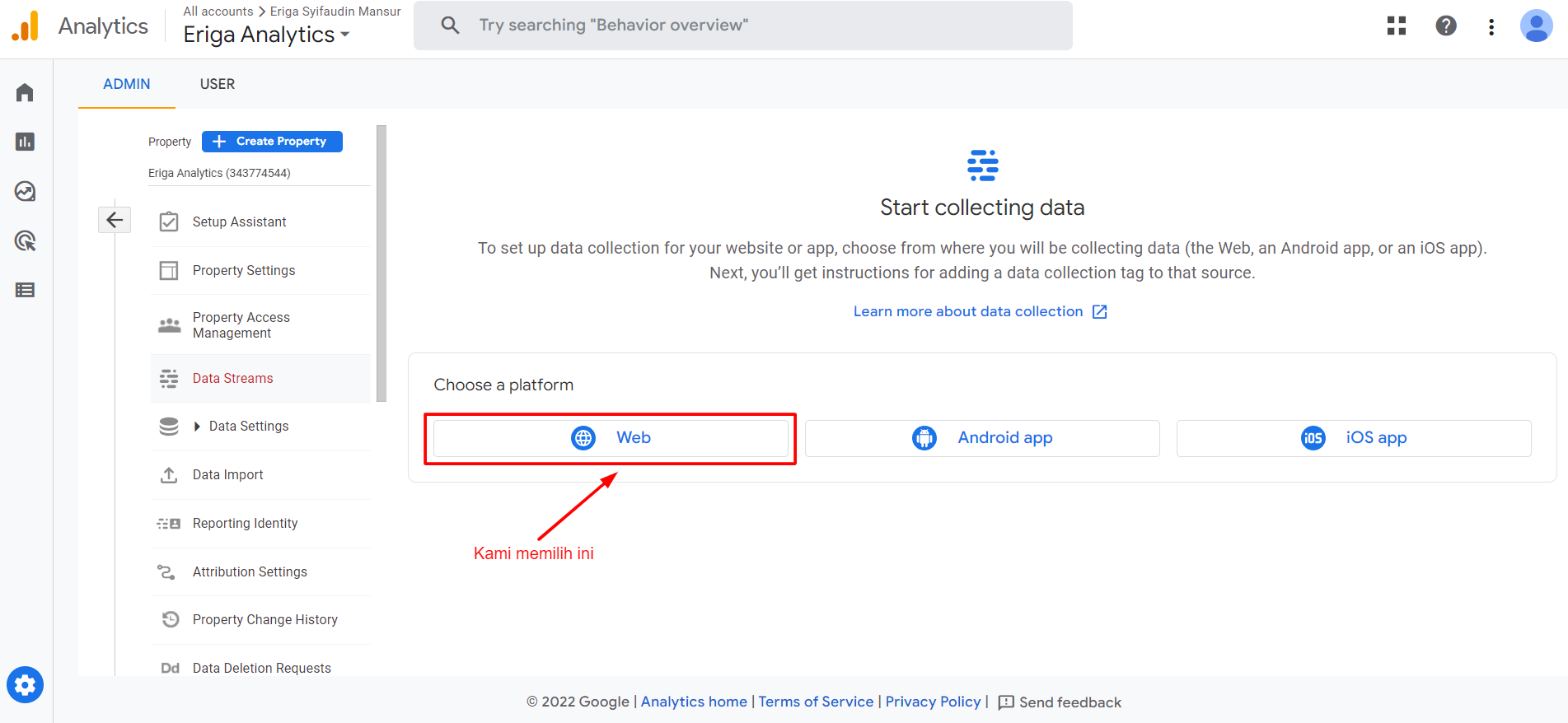Click the search field at the top
The image size is (1568, 723).
tap(742, 25)
